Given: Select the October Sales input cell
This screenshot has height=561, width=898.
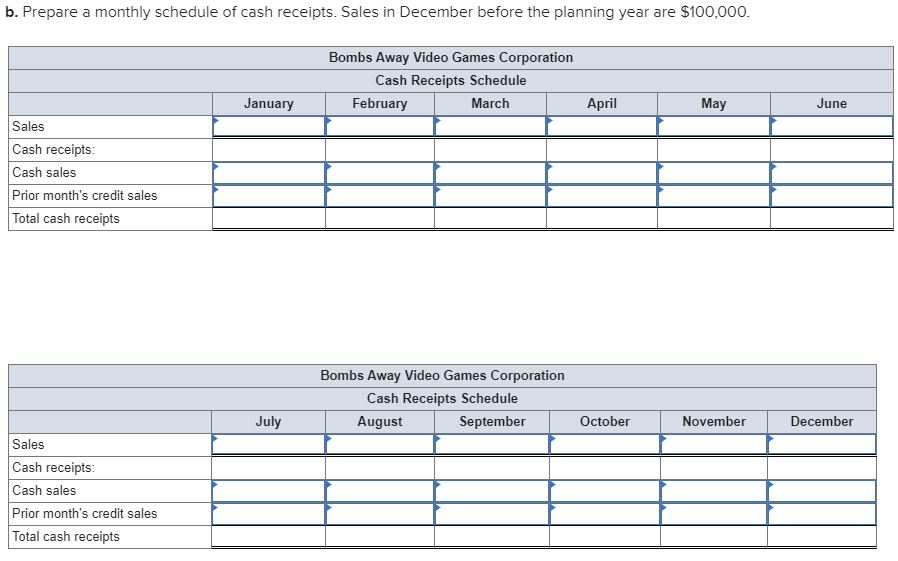Looking at the screenshot, I should pos(605,444).
